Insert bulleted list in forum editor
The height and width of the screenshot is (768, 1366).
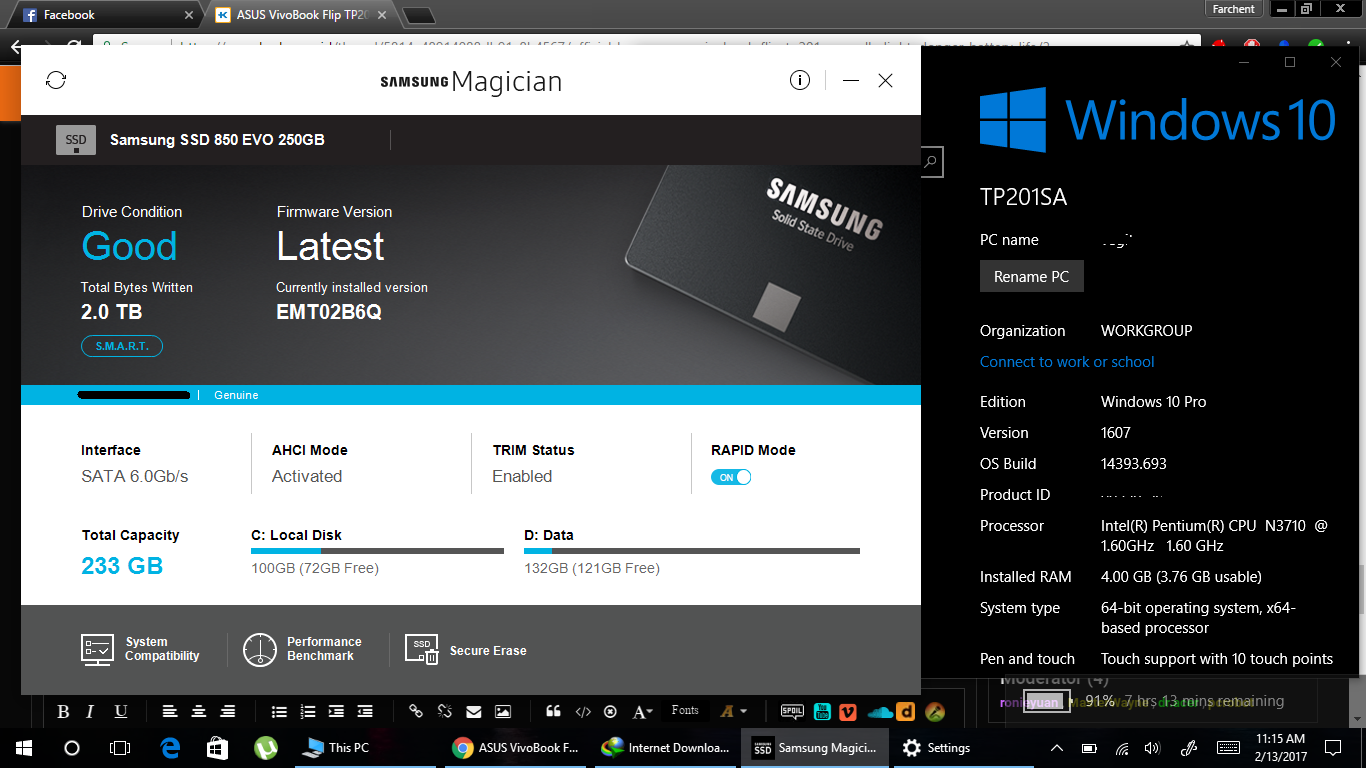tap(279, 712)
